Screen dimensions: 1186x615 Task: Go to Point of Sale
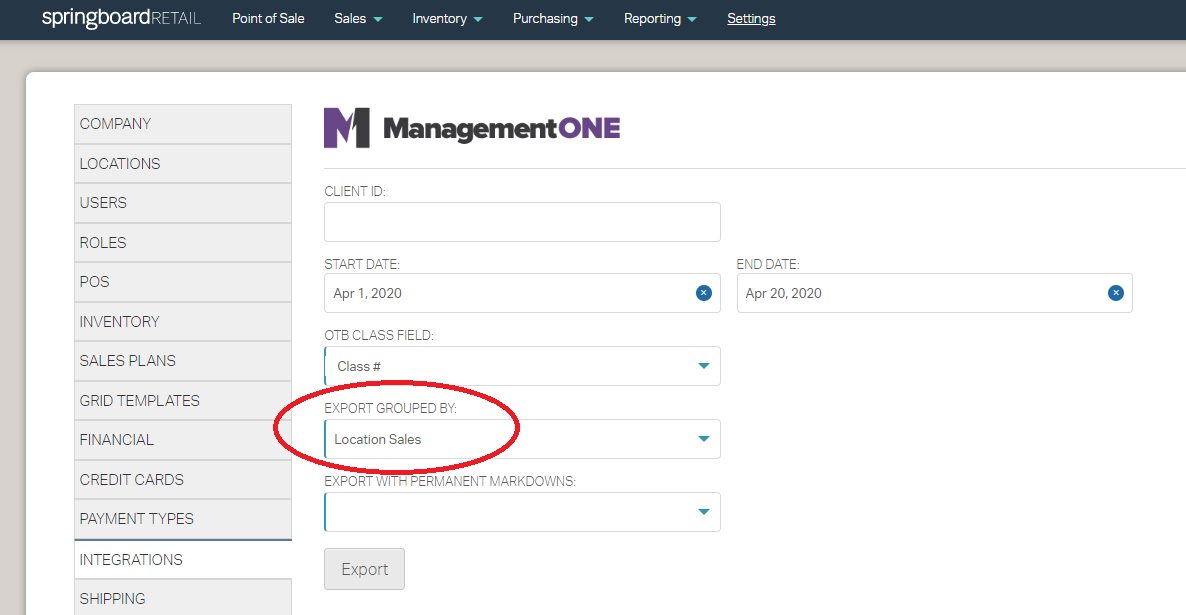click(268, 19)
